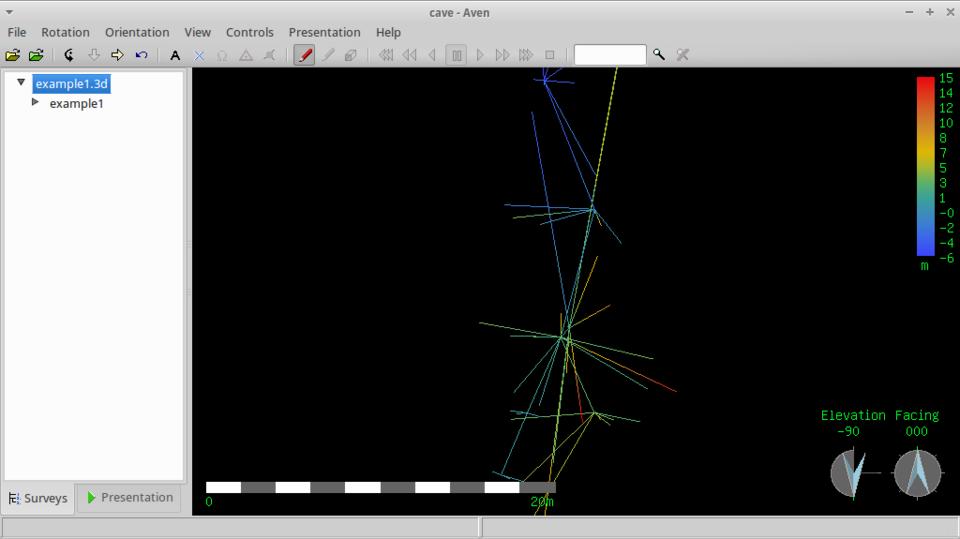Viewport: 960px width, 539px height.
Task: Switch to the Presentation tab
Action: click(129, 497)
